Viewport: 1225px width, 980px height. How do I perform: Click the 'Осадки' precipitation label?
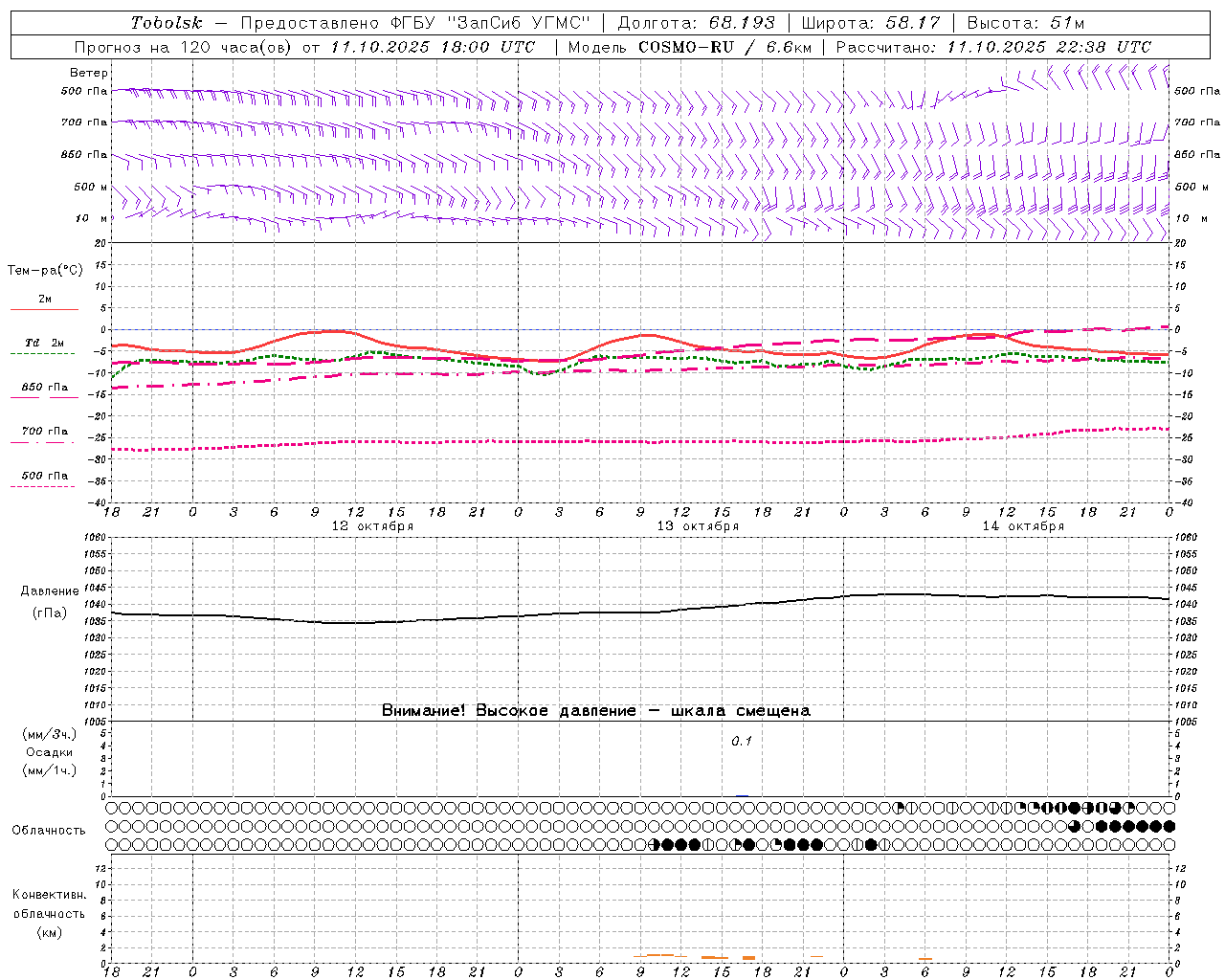pyautogui.click(x=49, y=752)
